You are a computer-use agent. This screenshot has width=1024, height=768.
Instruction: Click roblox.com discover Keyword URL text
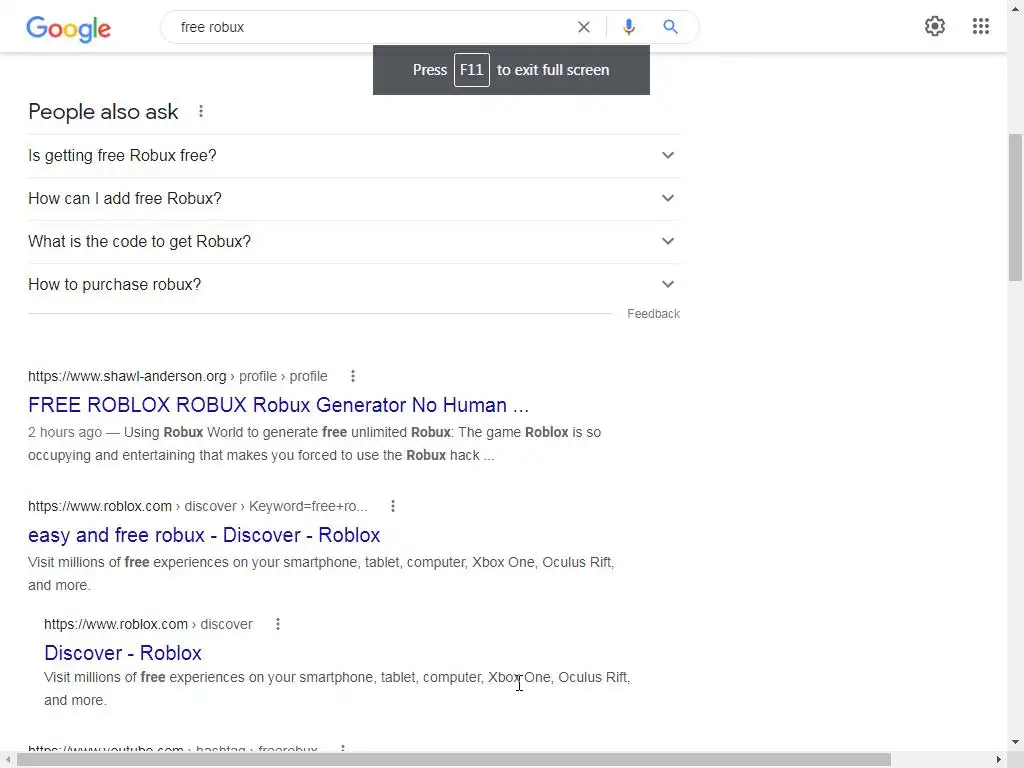pos(197,506)
